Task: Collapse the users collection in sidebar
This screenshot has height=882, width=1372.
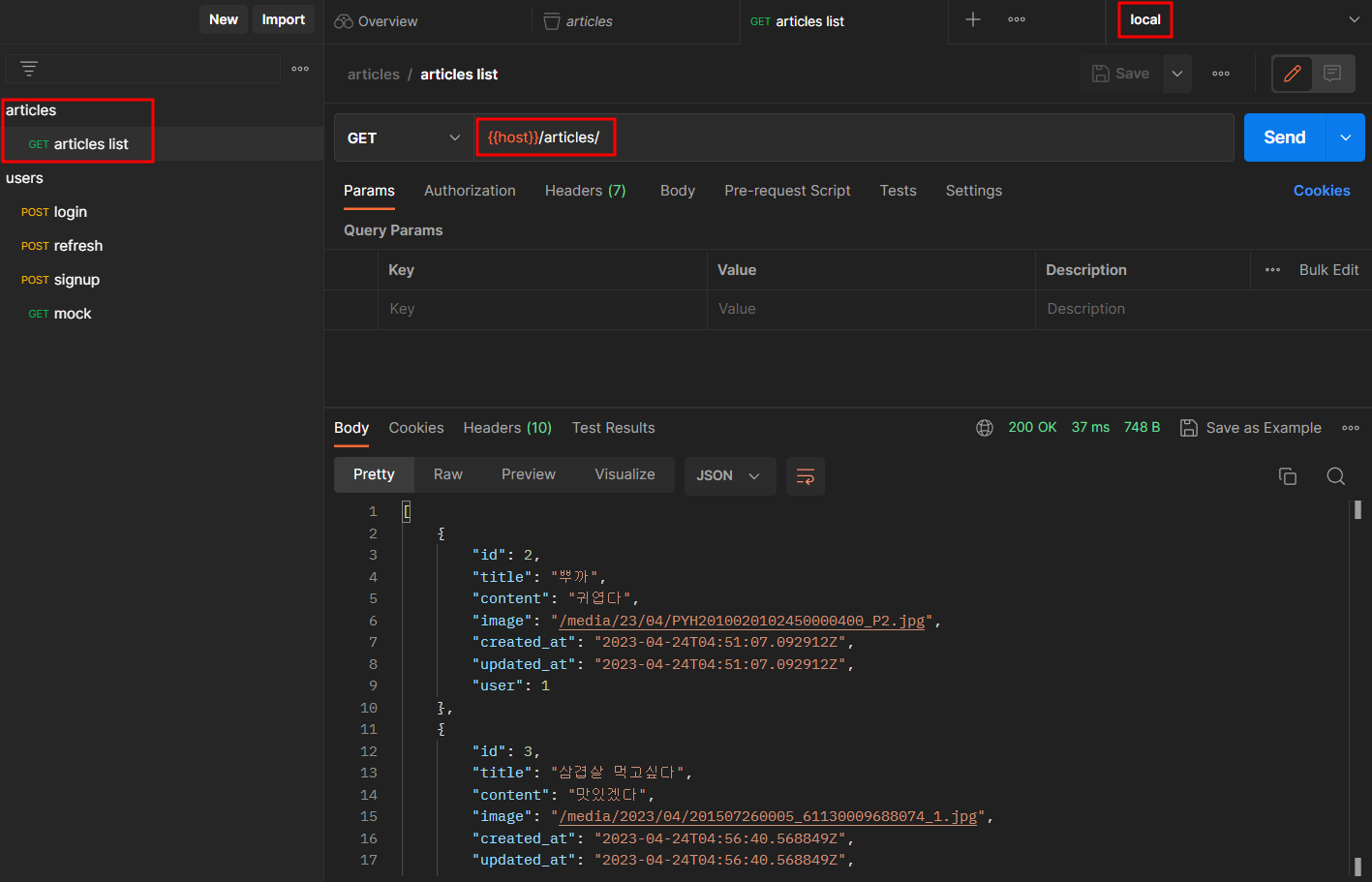Action: 24,178
